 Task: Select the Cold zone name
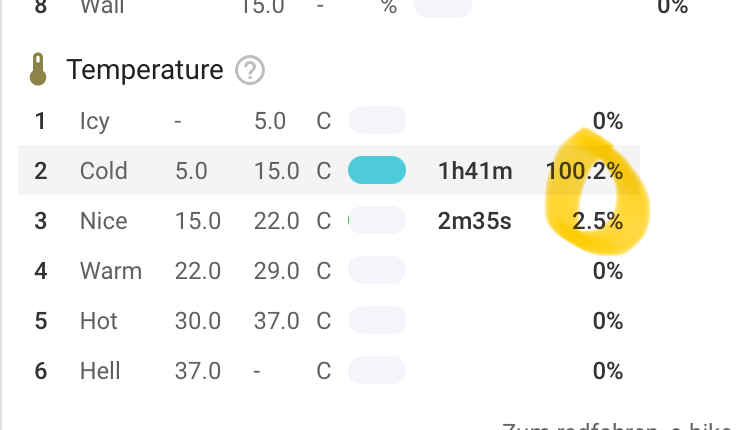[103, 171]
